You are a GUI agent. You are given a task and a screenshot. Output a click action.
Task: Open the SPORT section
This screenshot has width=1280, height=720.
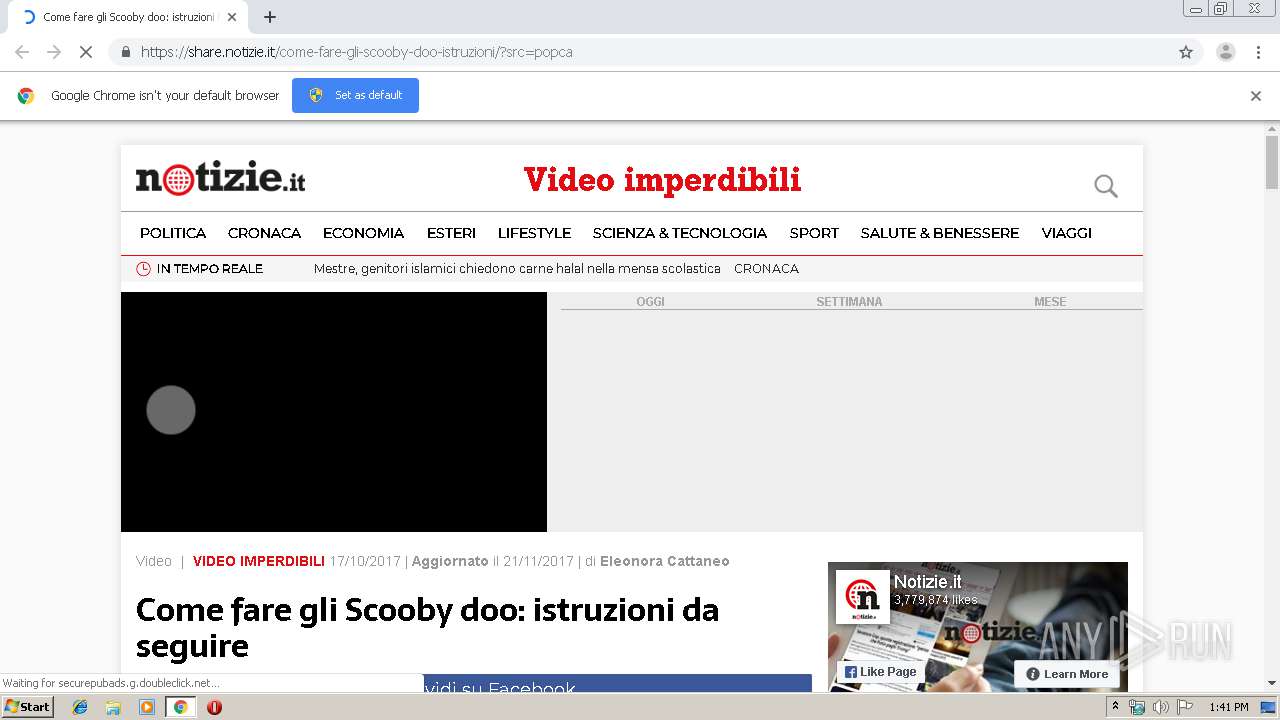coord(814,233)
